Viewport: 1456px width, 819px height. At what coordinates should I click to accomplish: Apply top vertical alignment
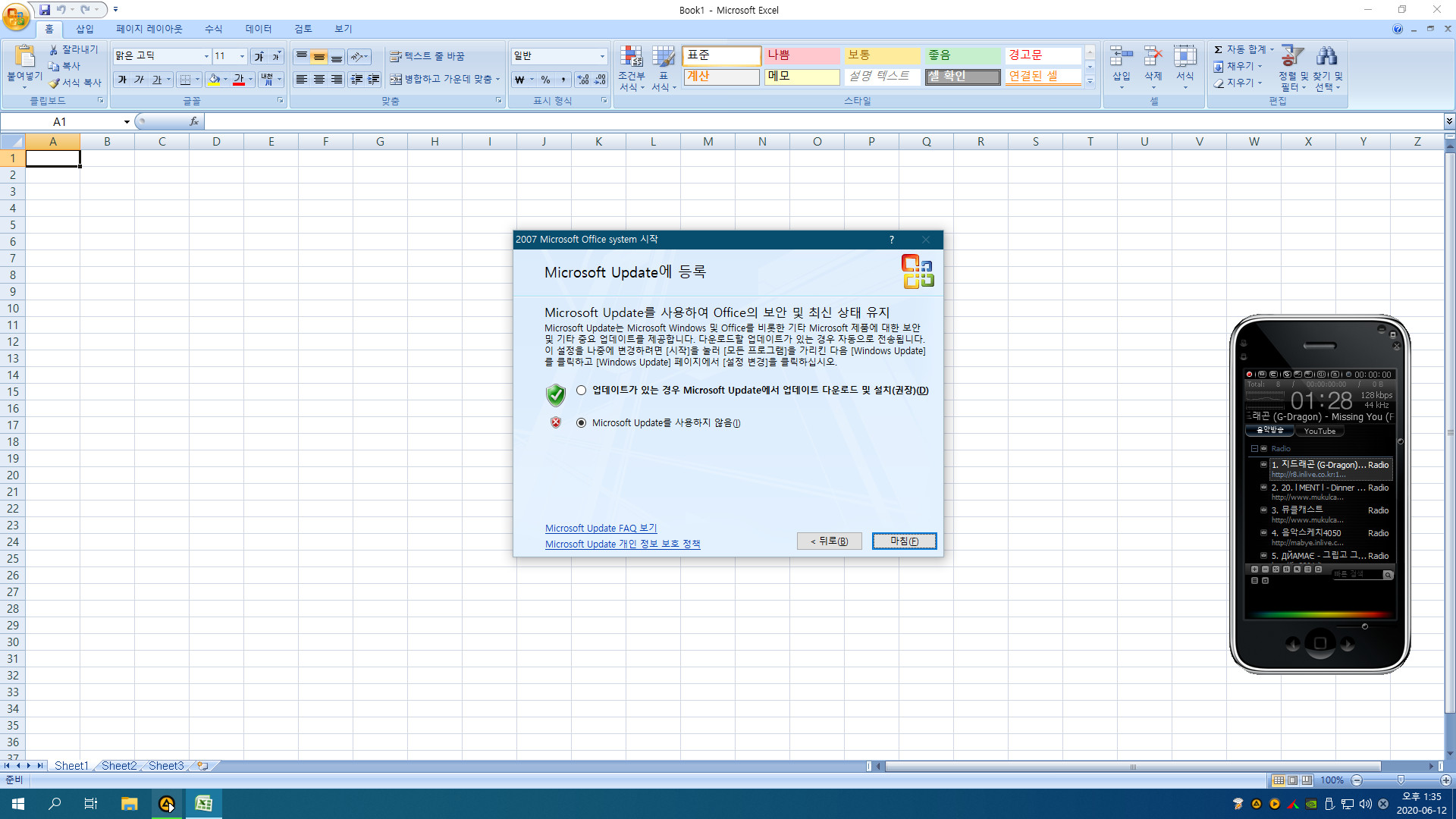(302, 57)
